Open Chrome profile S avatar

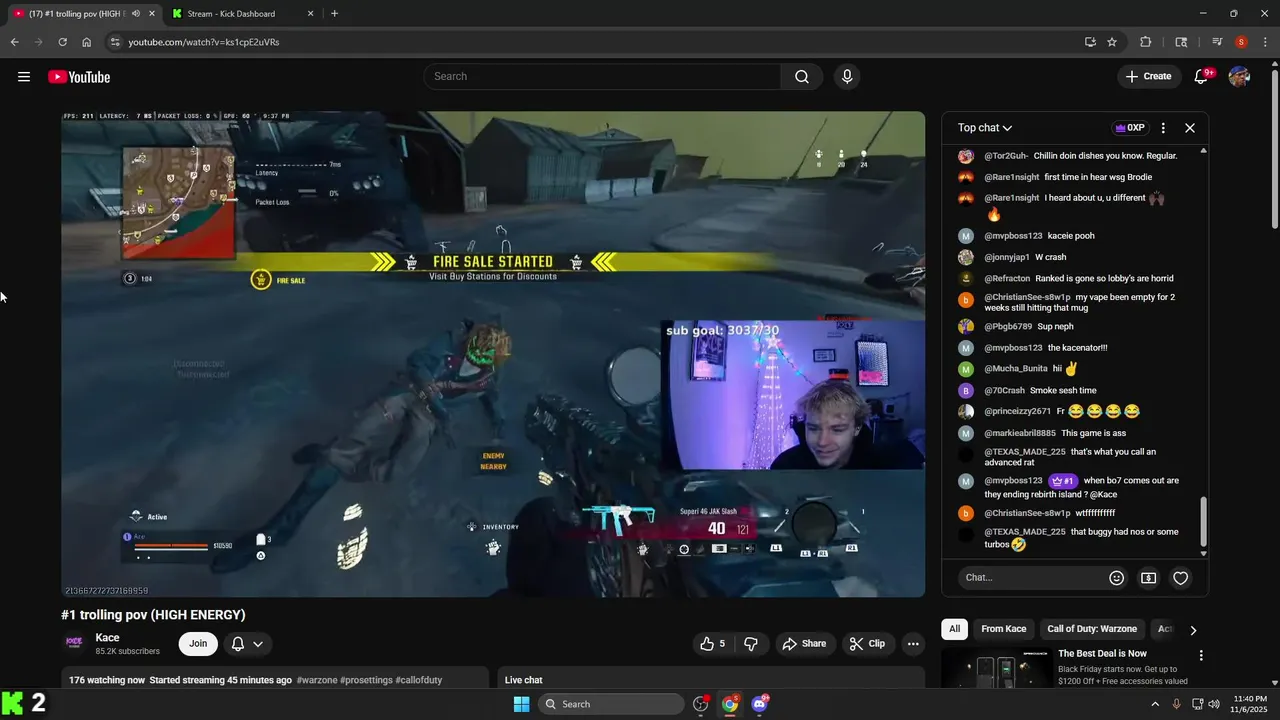tap(1241, 42)
